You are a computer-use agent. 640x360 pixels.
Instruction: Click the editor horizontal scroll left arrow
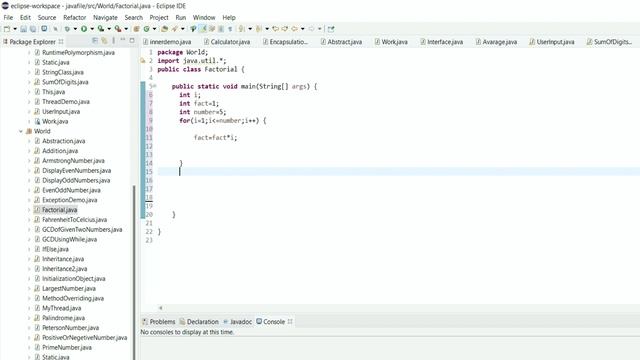coord(160,308)
